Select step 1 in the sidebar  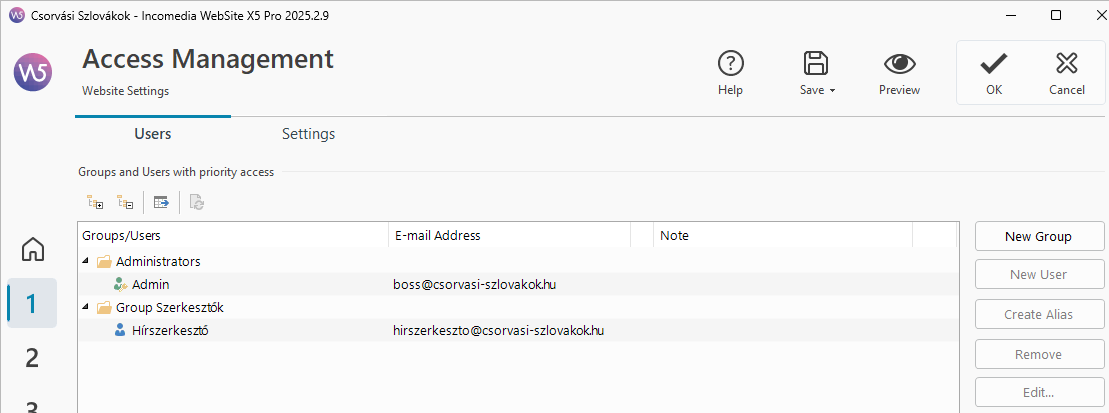pyautogui.click(x=32, y=303)
